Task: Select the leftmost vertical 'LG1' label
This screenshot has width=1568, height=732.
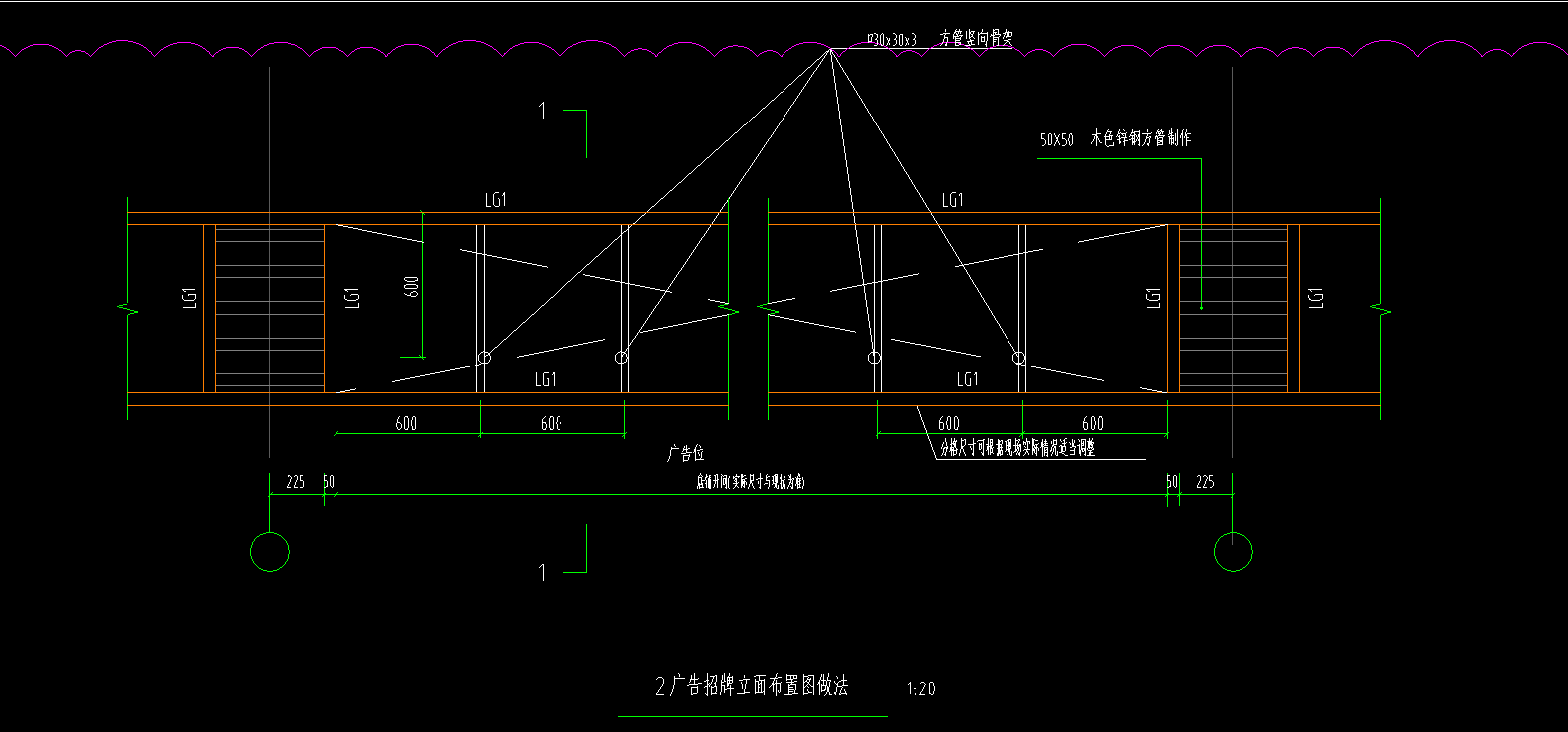Action: point(190,297)
